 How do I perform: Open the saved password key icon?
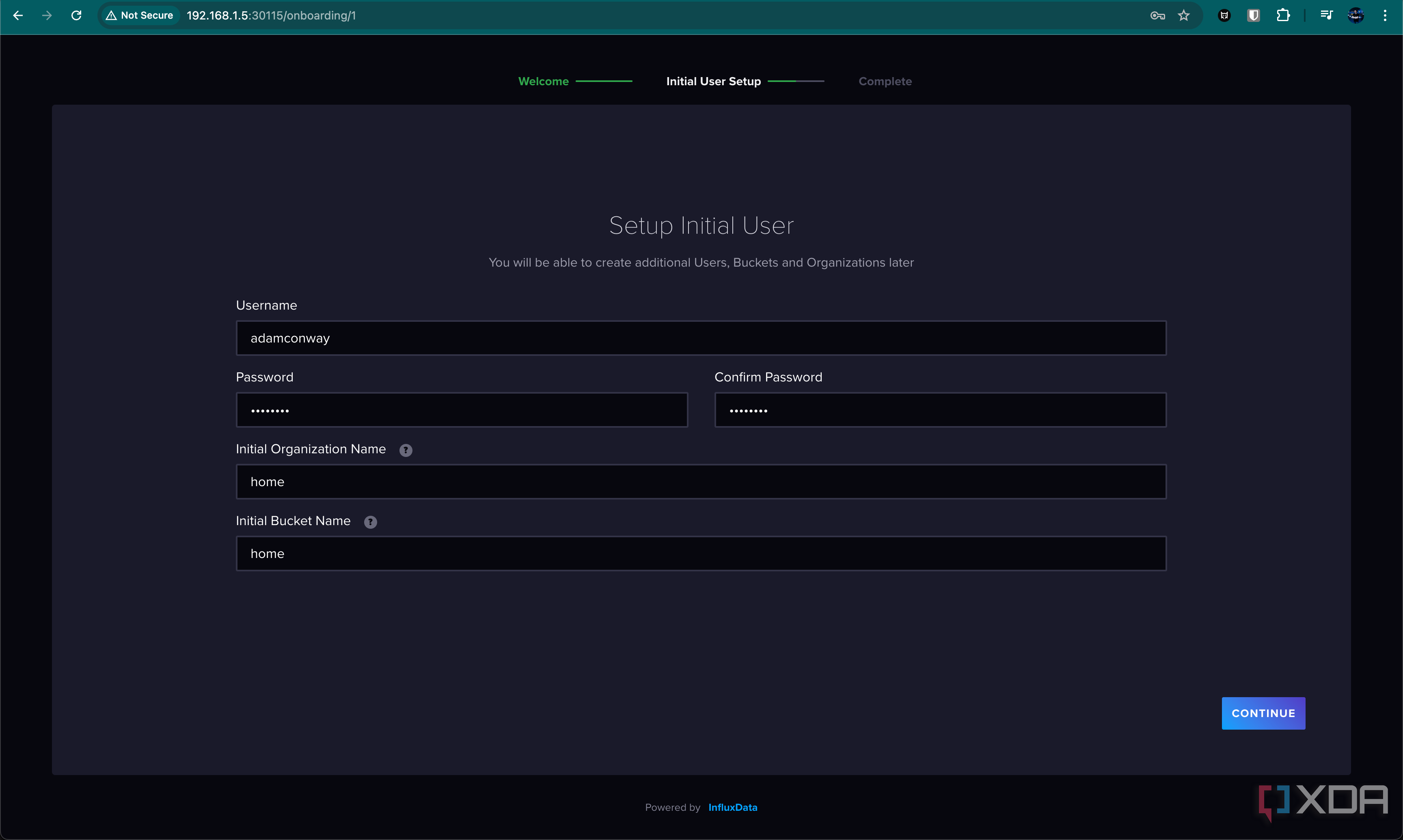point(1157,16)
